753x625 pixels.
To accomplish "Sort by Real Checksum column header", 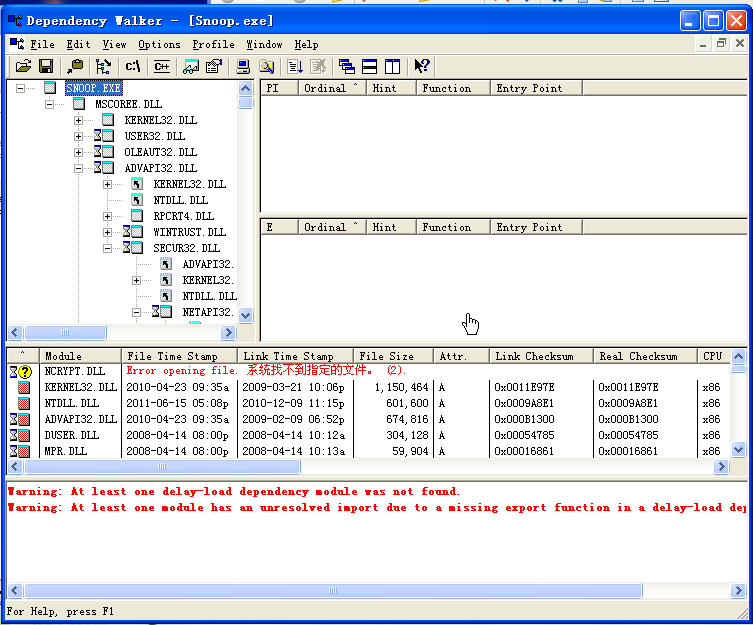I will tap(645, 356).
